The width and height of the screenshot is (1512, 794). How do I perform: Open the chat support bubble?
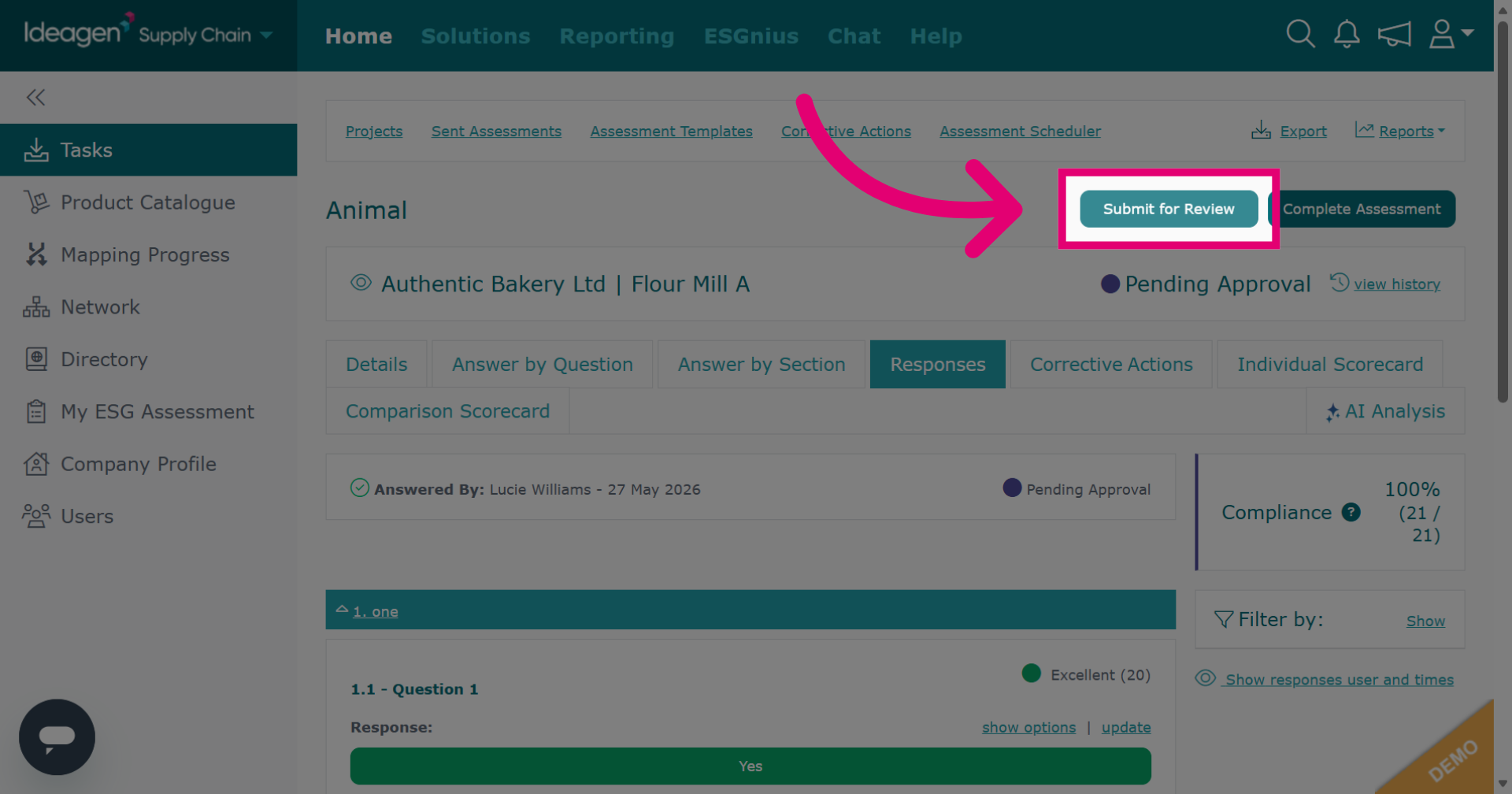pos(57,736)
